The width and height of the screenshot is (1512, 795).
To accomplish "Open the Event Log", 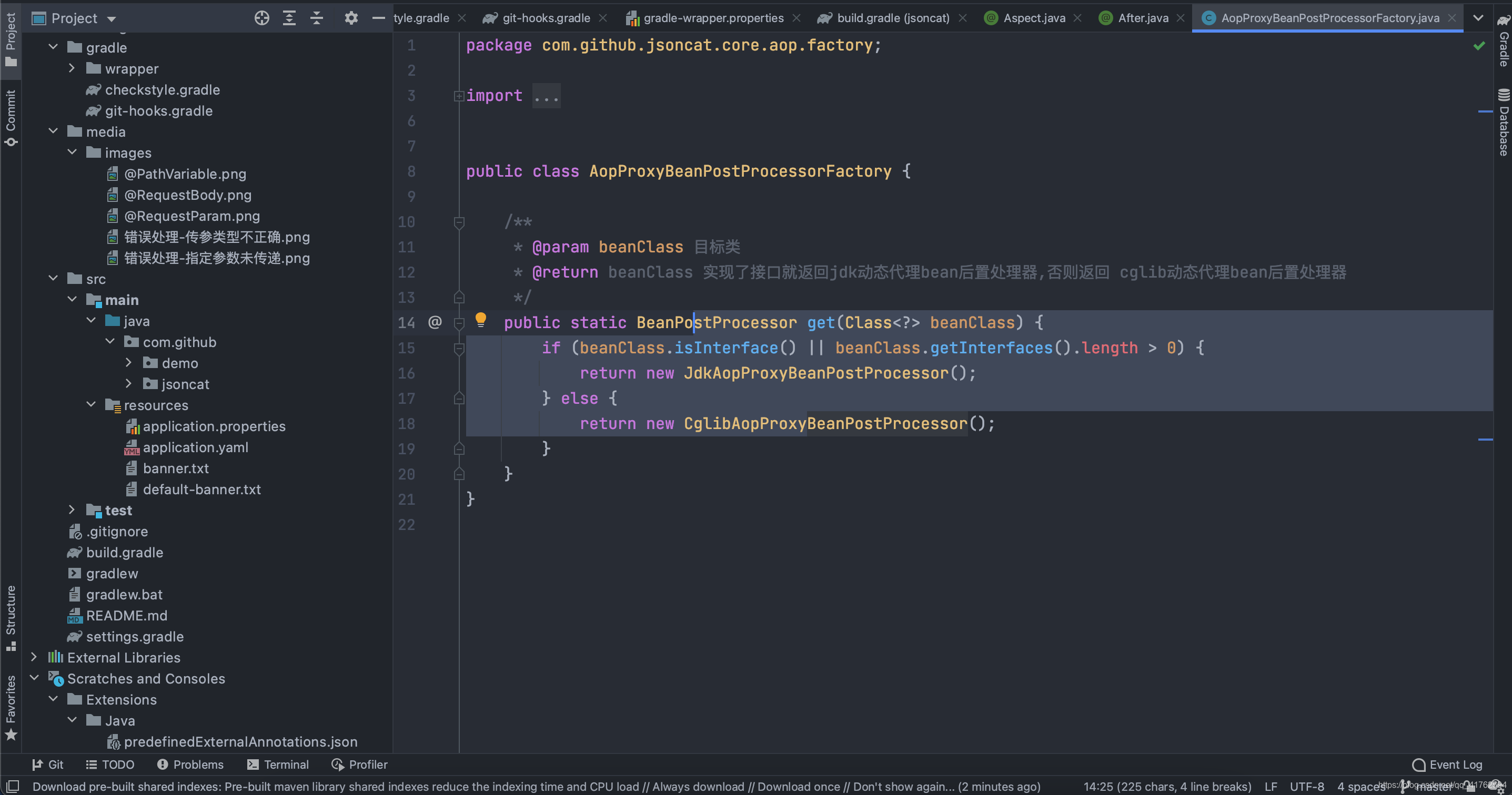I will 1447,765.
